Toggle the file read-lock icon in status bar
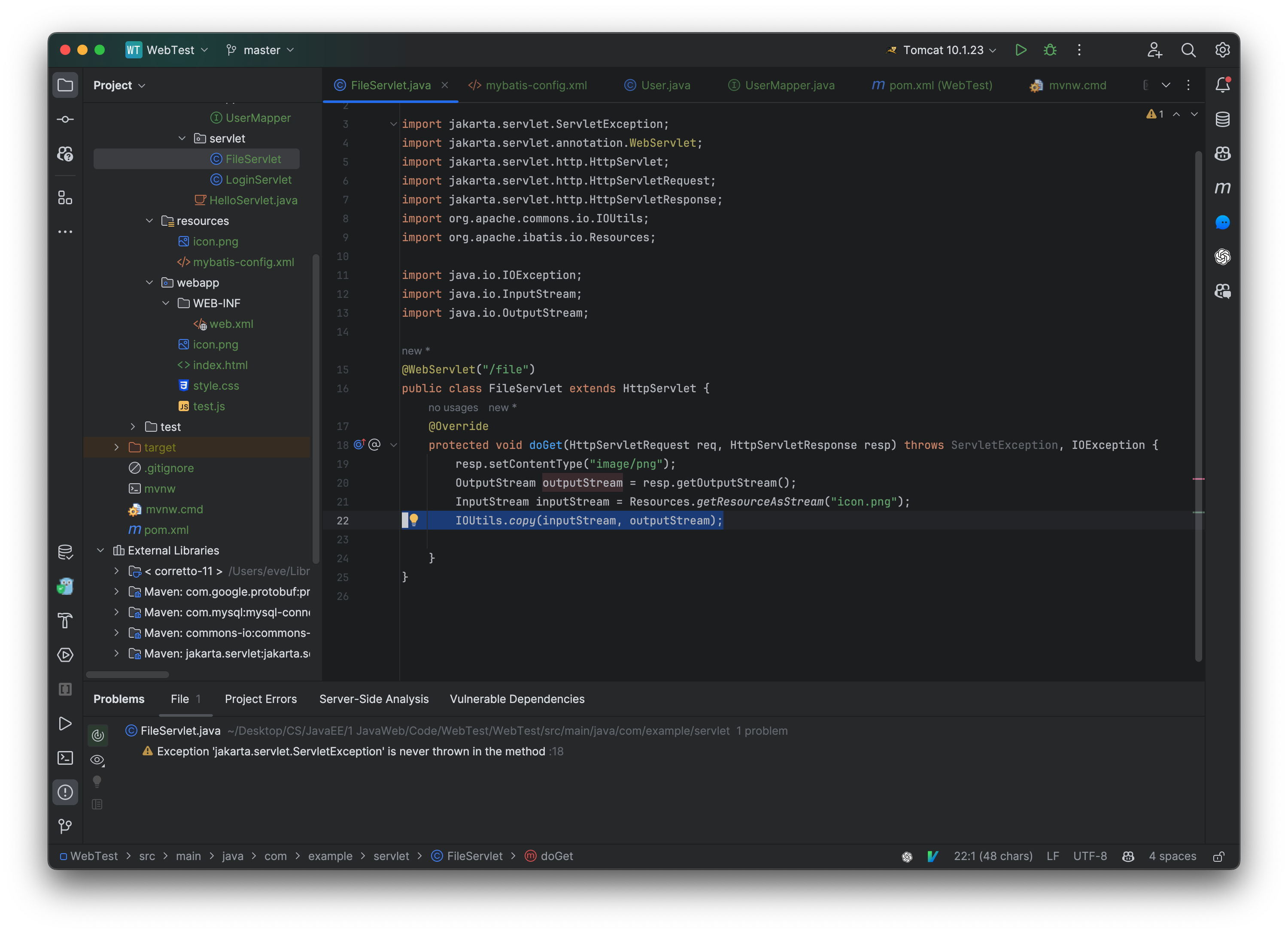Screen dimensions: 1288x933 coord(1219,856)
